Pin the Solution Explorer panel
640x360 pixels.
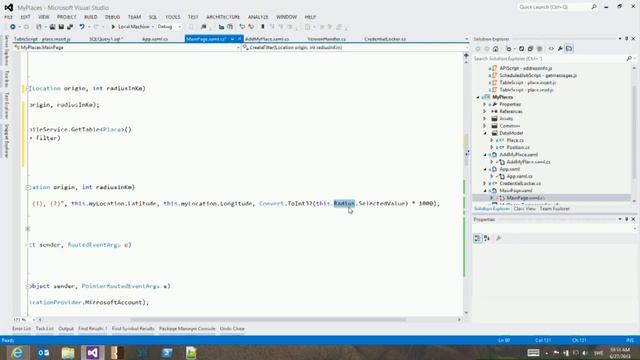pos(627,39)
